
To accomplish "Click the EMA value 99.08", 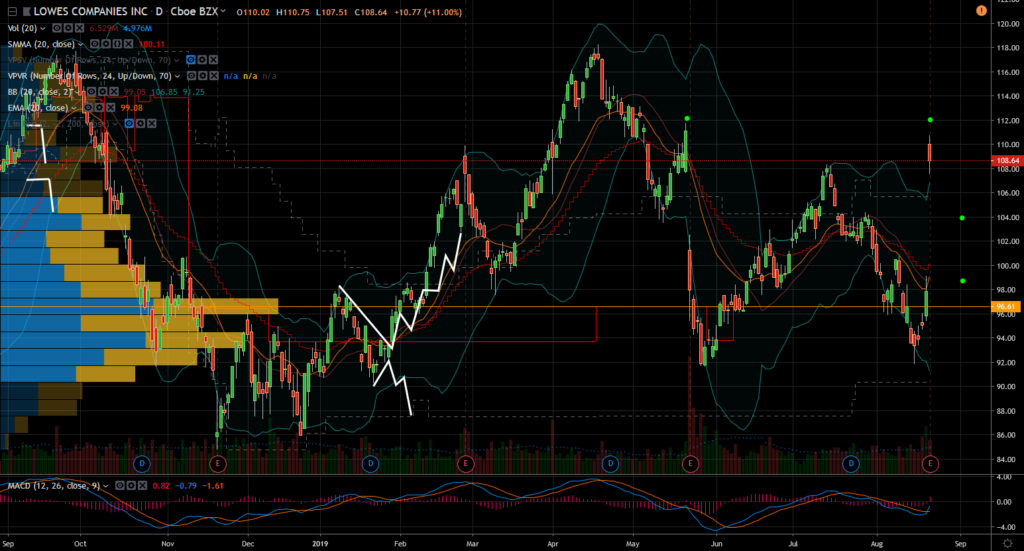I will pos(131,108).
